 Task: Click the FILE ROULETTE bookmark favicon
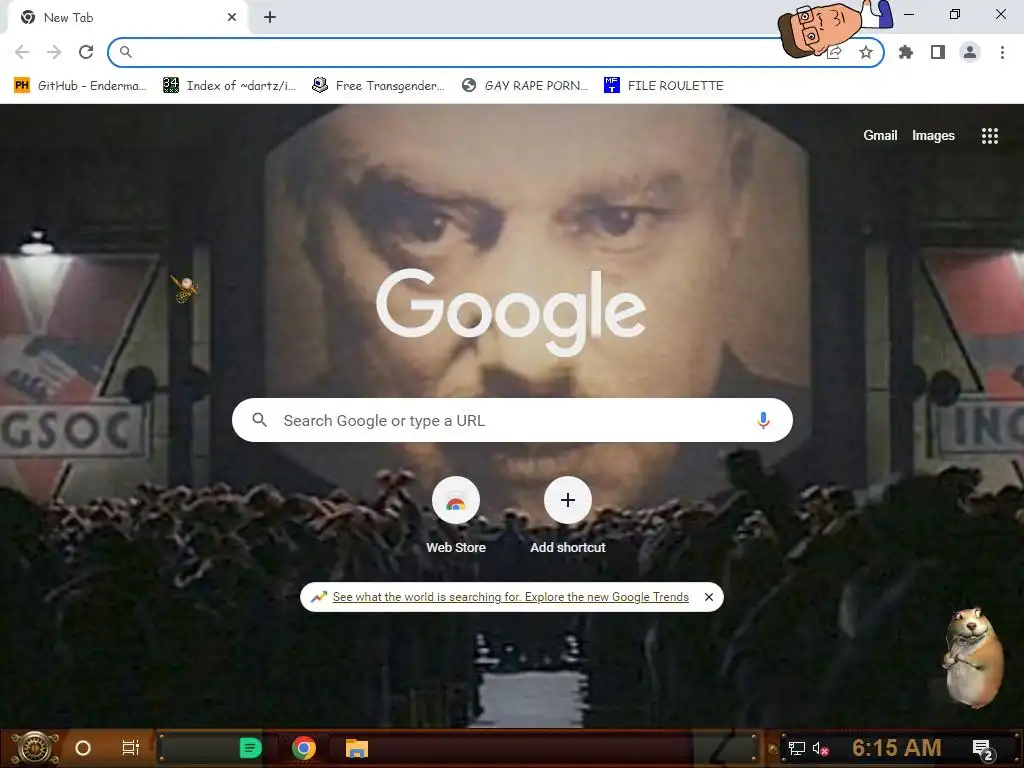611,85
